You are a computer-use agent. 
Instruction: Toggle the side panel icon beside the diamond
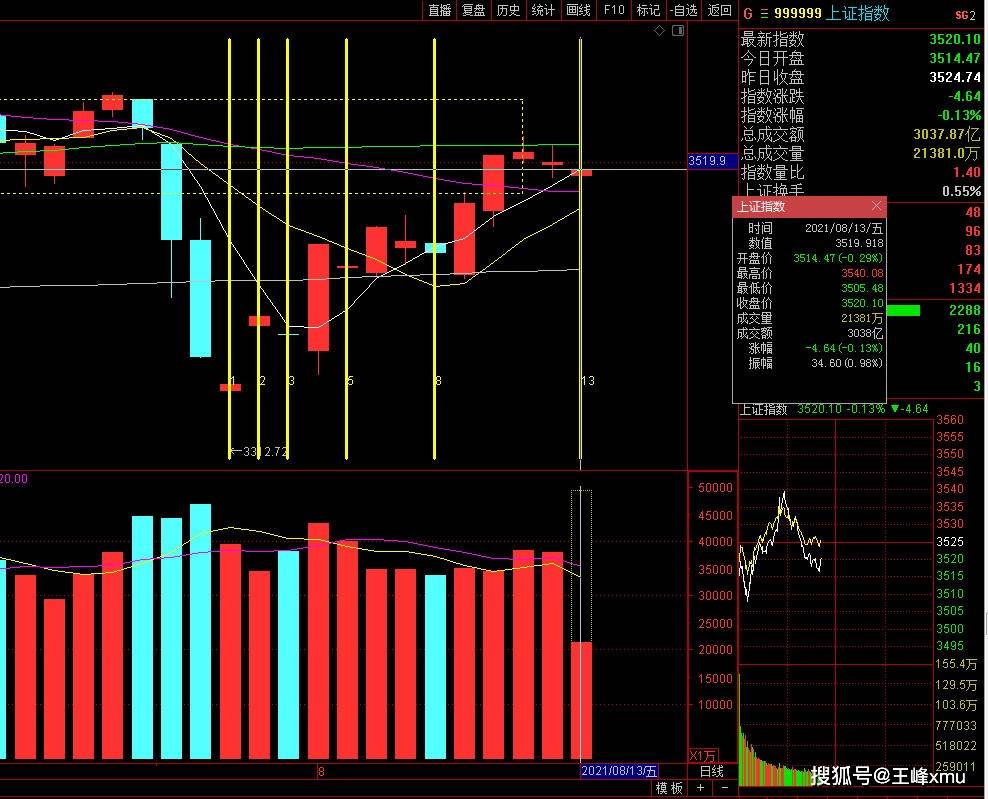click(677, 32)
